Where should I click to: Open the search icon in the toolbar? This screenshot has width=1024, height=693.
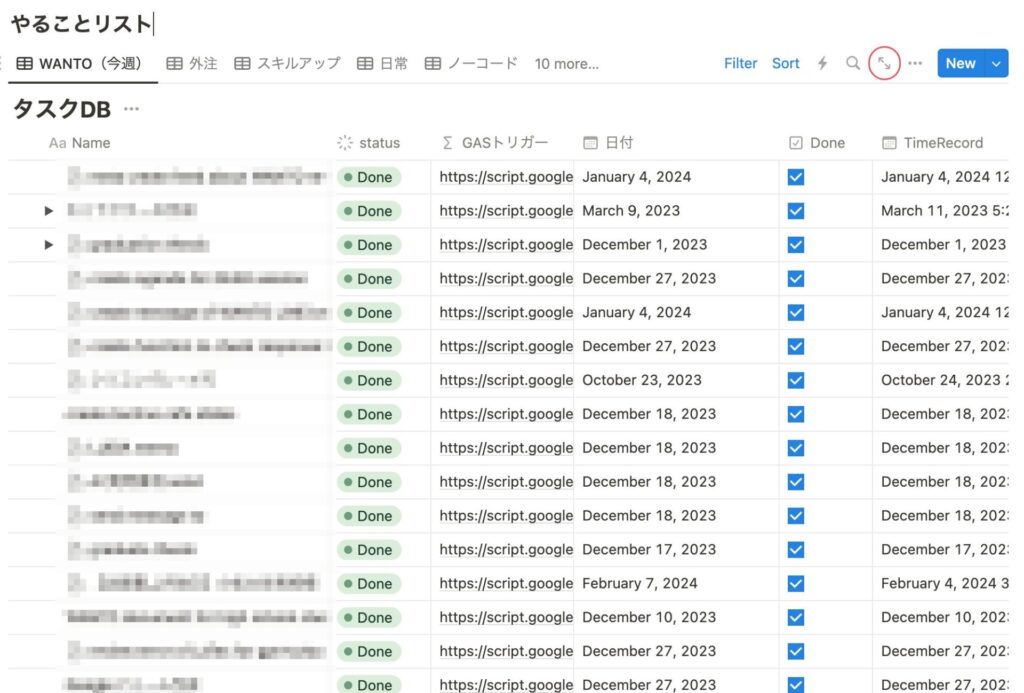coord(853,63)
